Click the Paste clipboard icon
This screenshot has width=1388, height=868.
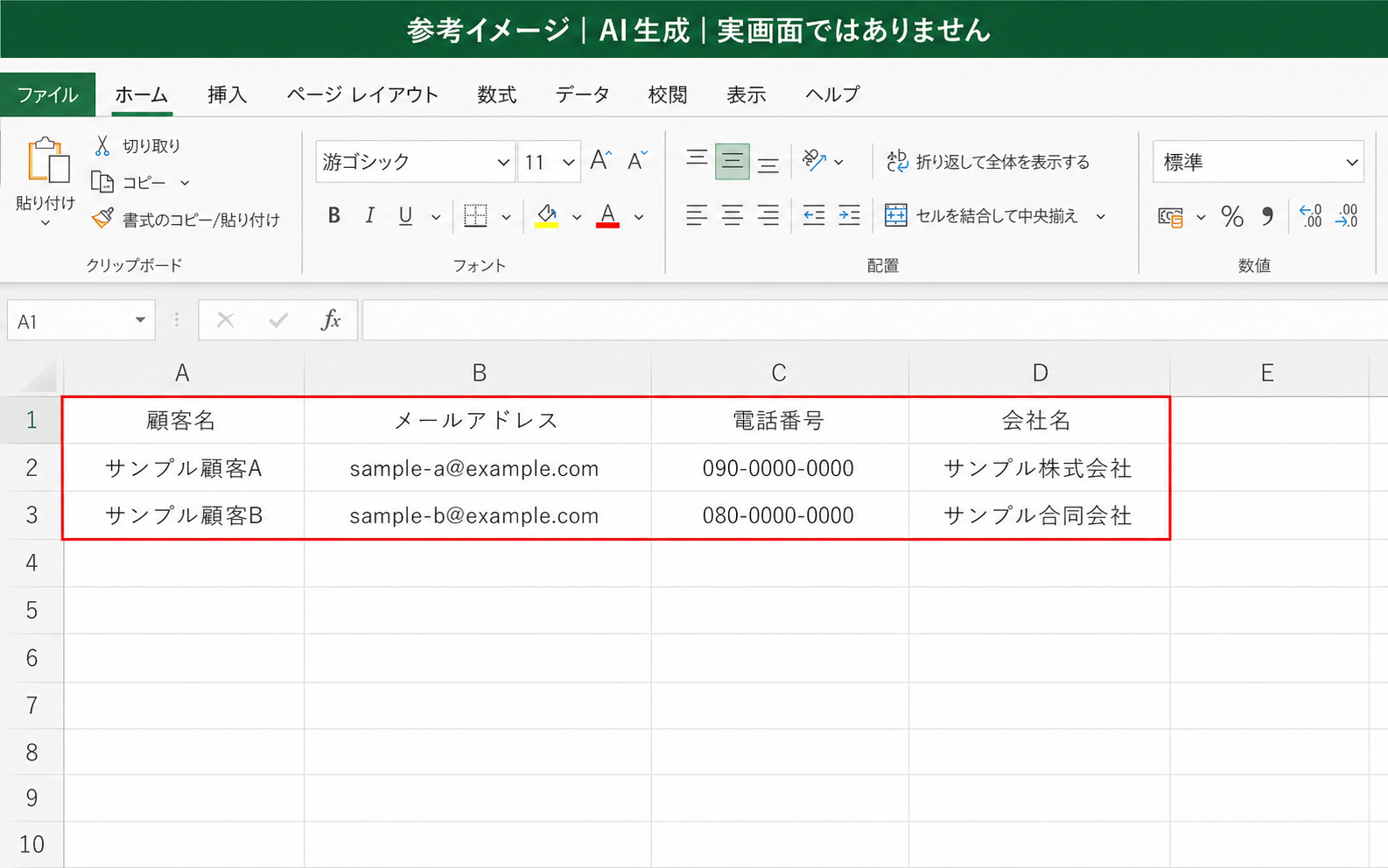(47, 160)
